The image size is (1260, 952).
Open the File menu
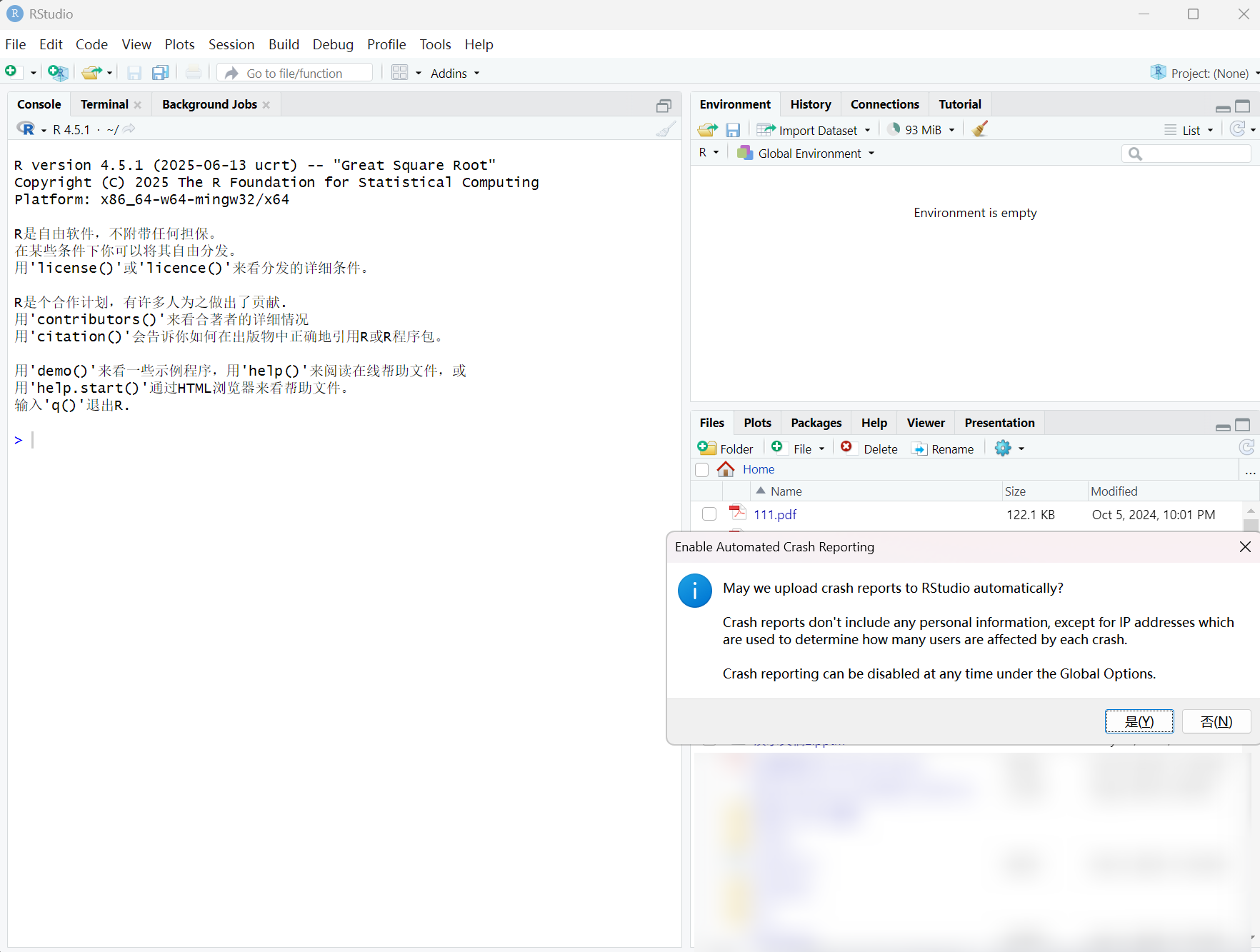tap(16, 44)
